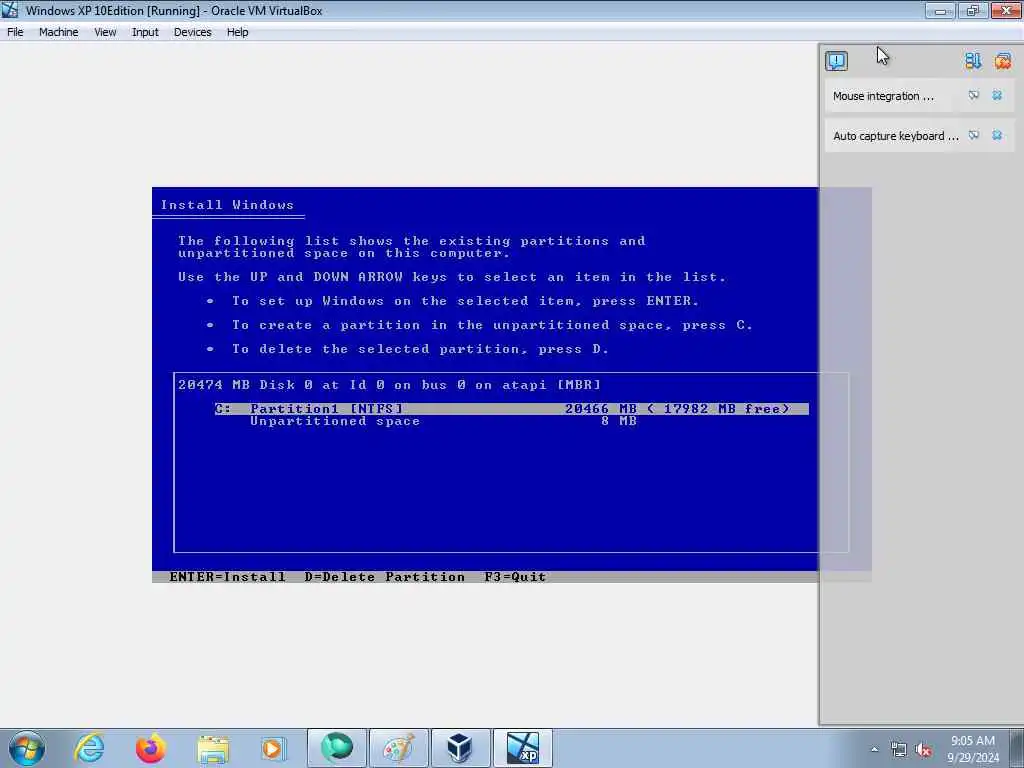Viewport: 1024px width, 768px height.
Task: Click the muted volume tray icon
Action: (x=923, y=750)
